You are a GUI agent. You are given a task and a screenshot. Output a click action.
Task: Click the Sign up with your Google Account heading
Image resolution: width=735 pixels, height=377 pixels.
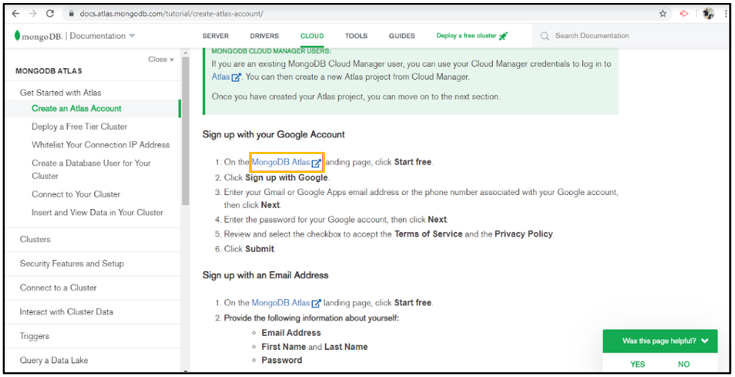tap(274, 135)
